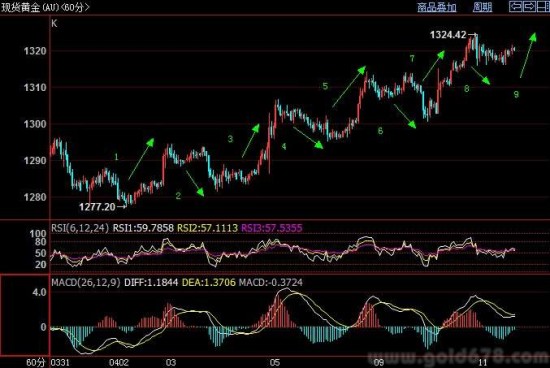Image resolution: width=550 pixels, height=368 pixels.
Task: Click the K label on main chart
Action: point(54,24)
